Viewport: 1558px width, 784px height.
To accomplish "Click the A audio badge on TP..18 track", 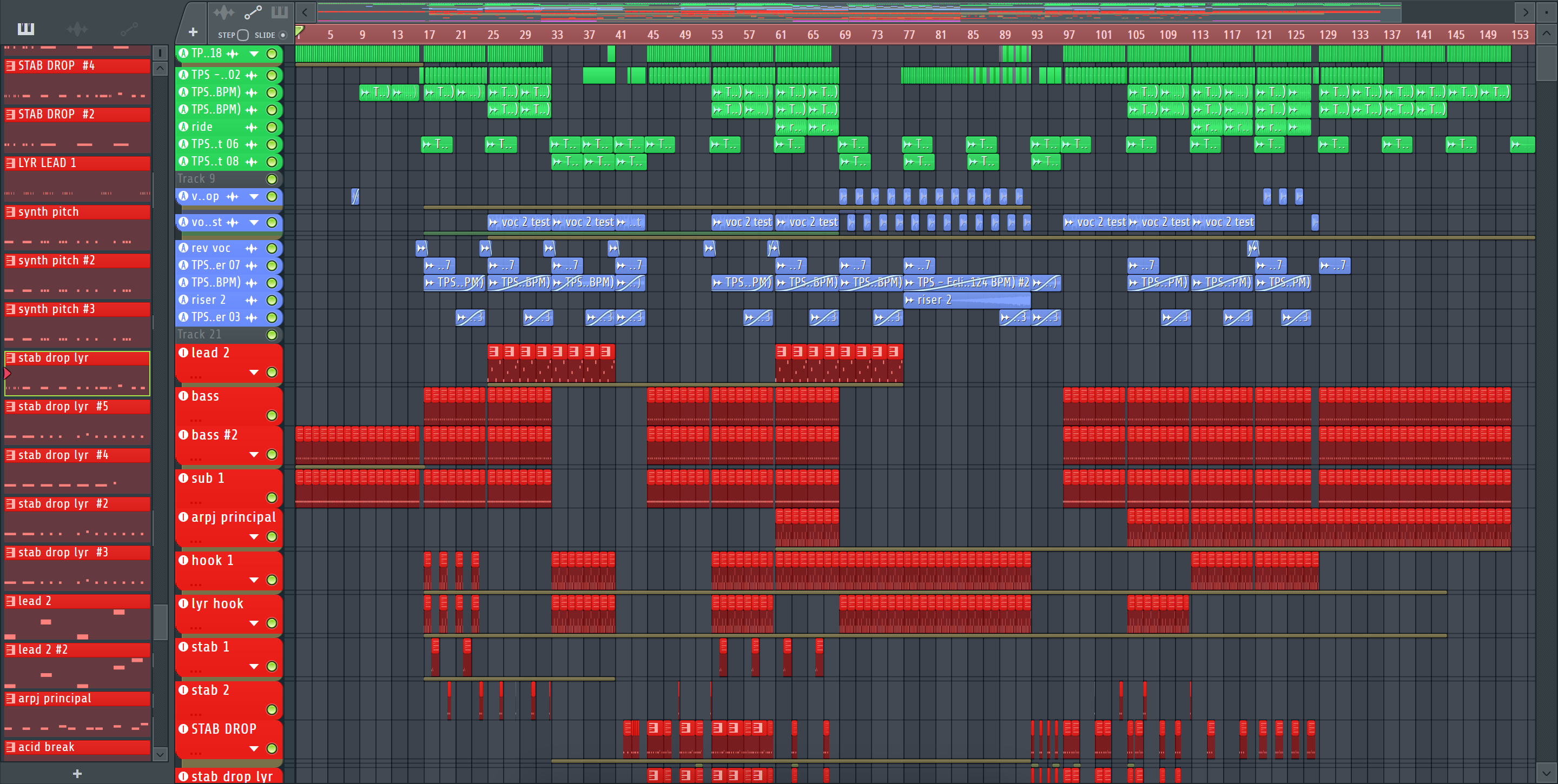I will coord(184,53).
